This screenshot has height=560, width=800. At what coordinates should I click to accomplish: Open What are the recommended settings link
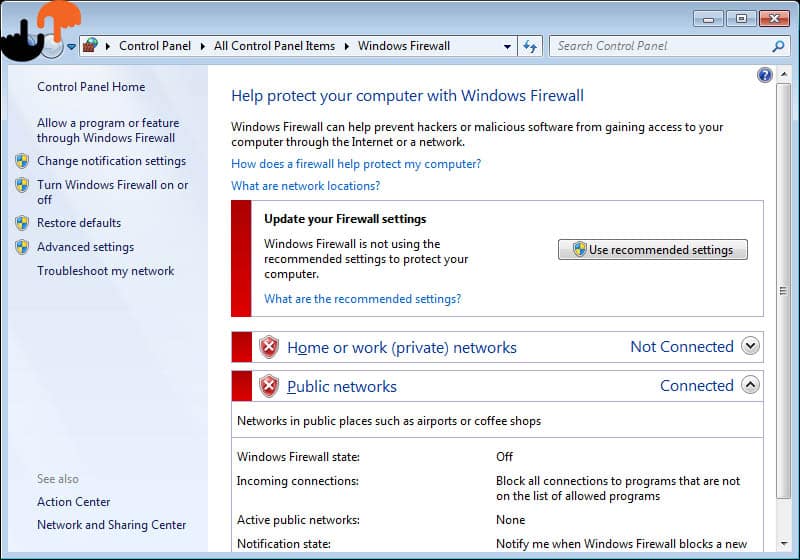362,298
